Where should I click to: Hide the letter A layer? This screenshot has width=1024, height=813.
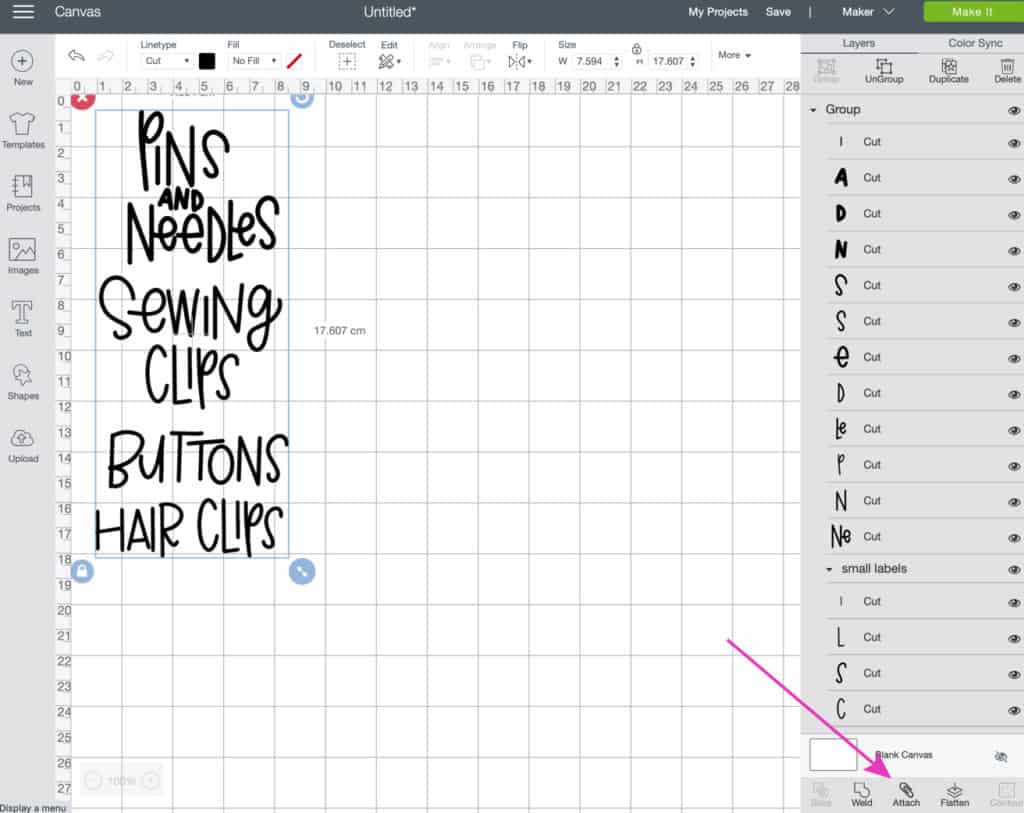[1014, 178]
